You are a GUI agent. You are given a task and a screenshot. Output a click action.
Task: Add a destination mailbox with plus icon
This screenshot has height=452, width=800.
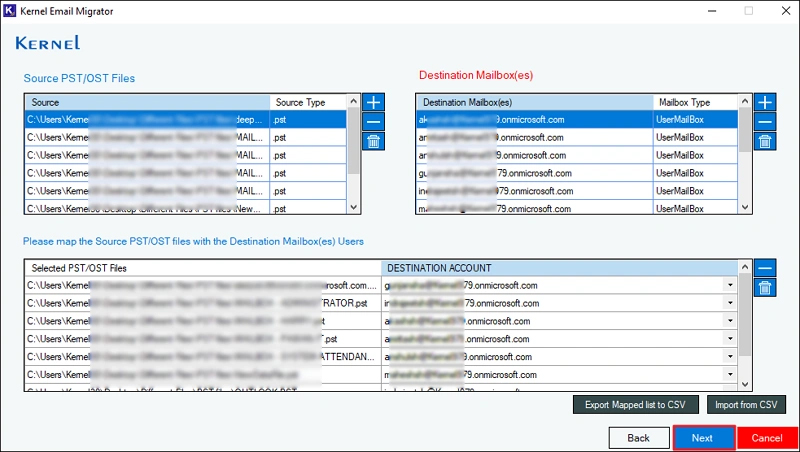click(x=765, y=102)
